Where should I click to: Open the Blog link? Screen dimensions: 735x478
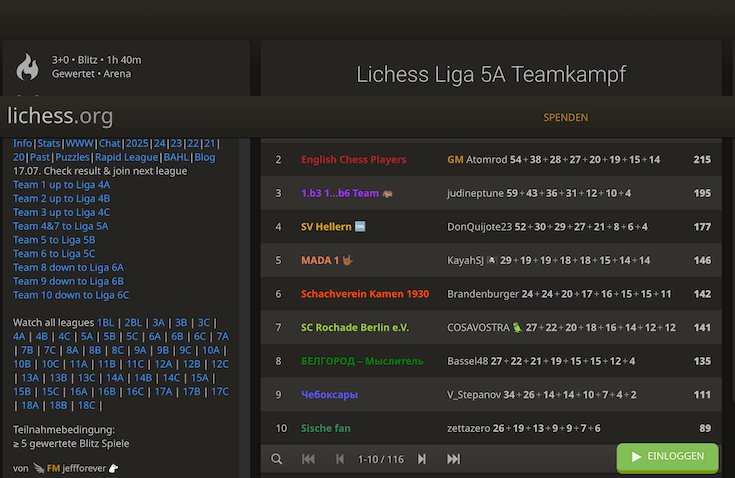[205, 157]
